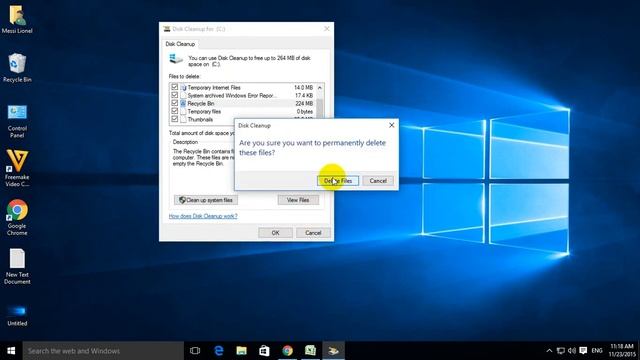
Task: Open the Windows Store taskbar icon
Action: [x=264, y=351]
